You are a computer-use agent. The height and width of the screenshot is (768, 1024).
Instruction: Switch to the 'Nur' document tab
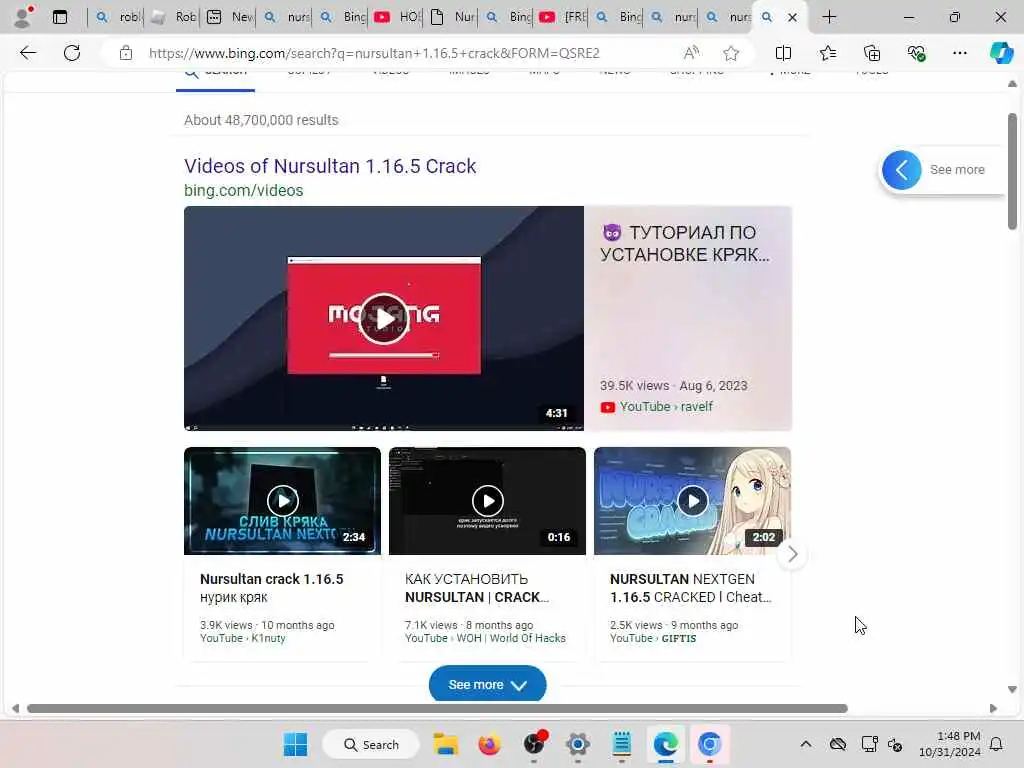click(x=453, y=17)
